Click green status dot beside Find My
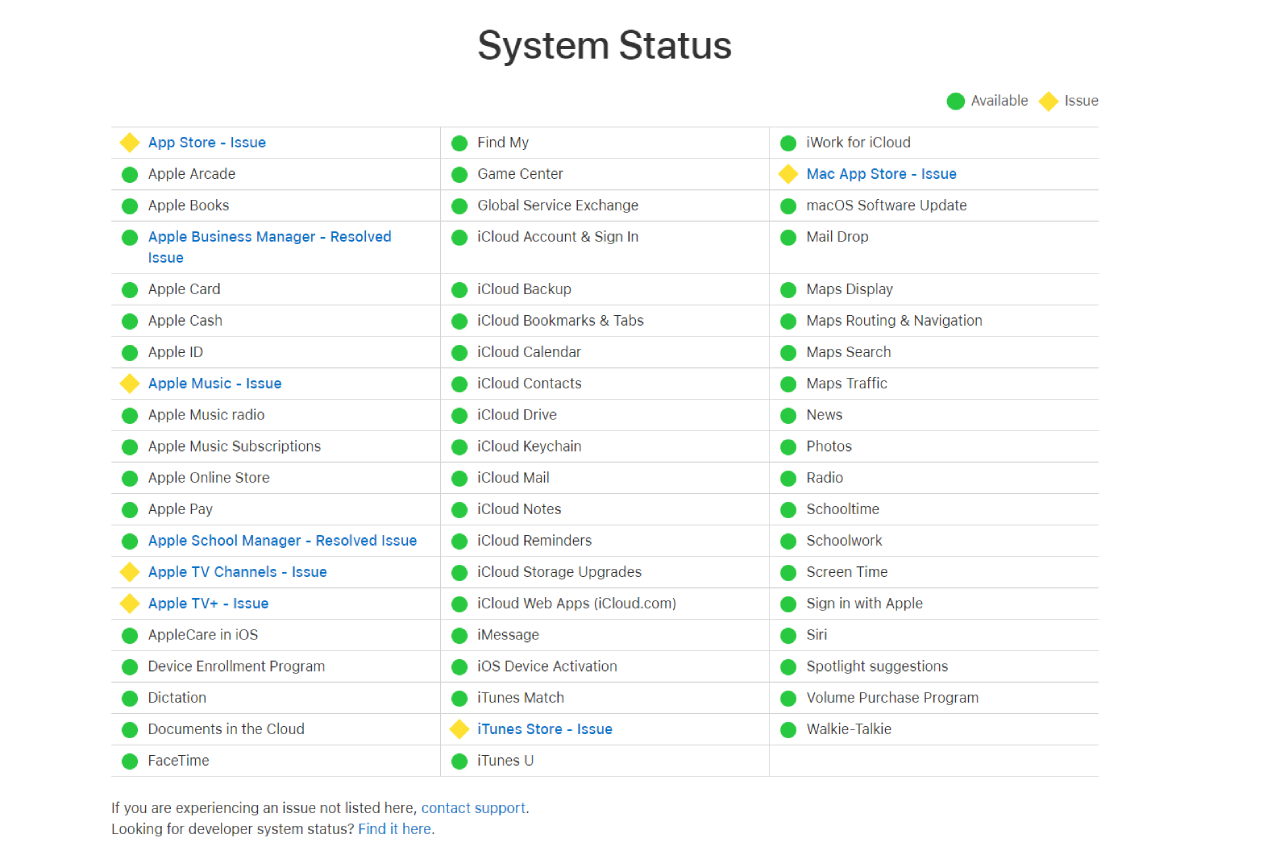The width and height of the screenshot is (1280, 859). click(x=459, y=143)
